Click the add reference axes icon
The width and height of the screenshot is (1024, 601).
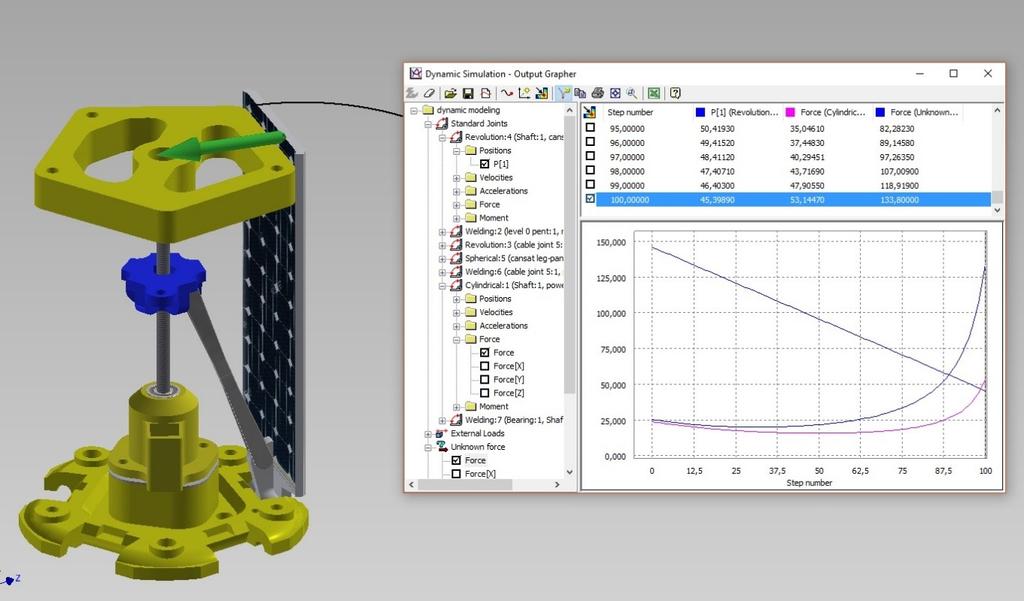[x=524, y=93]
